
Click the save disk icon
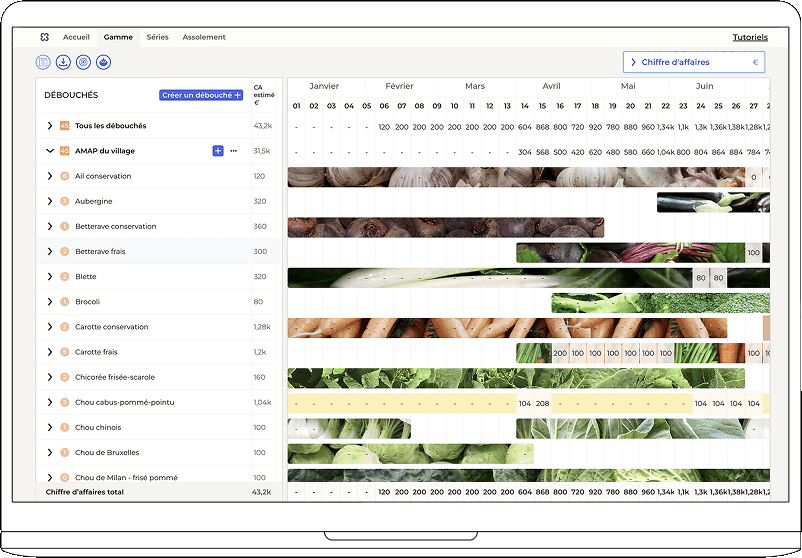coord(43,62)
